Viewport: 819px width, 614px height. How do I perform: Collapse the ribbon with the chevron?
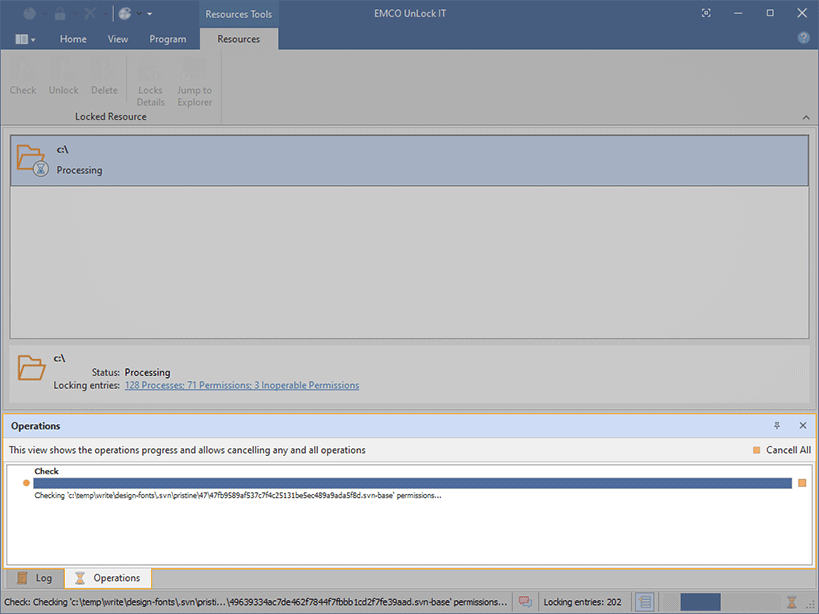(x=806, y=118)
